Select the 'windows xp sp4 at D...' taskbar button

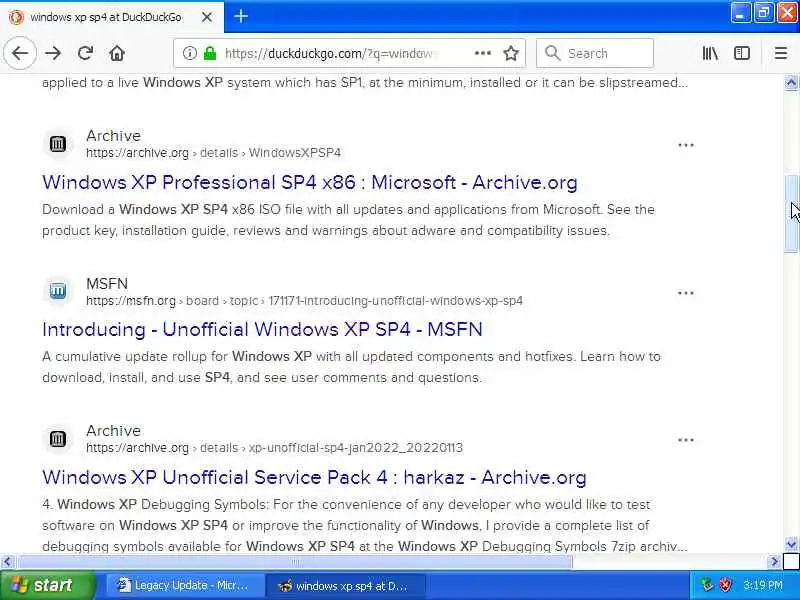coord(346,585)
